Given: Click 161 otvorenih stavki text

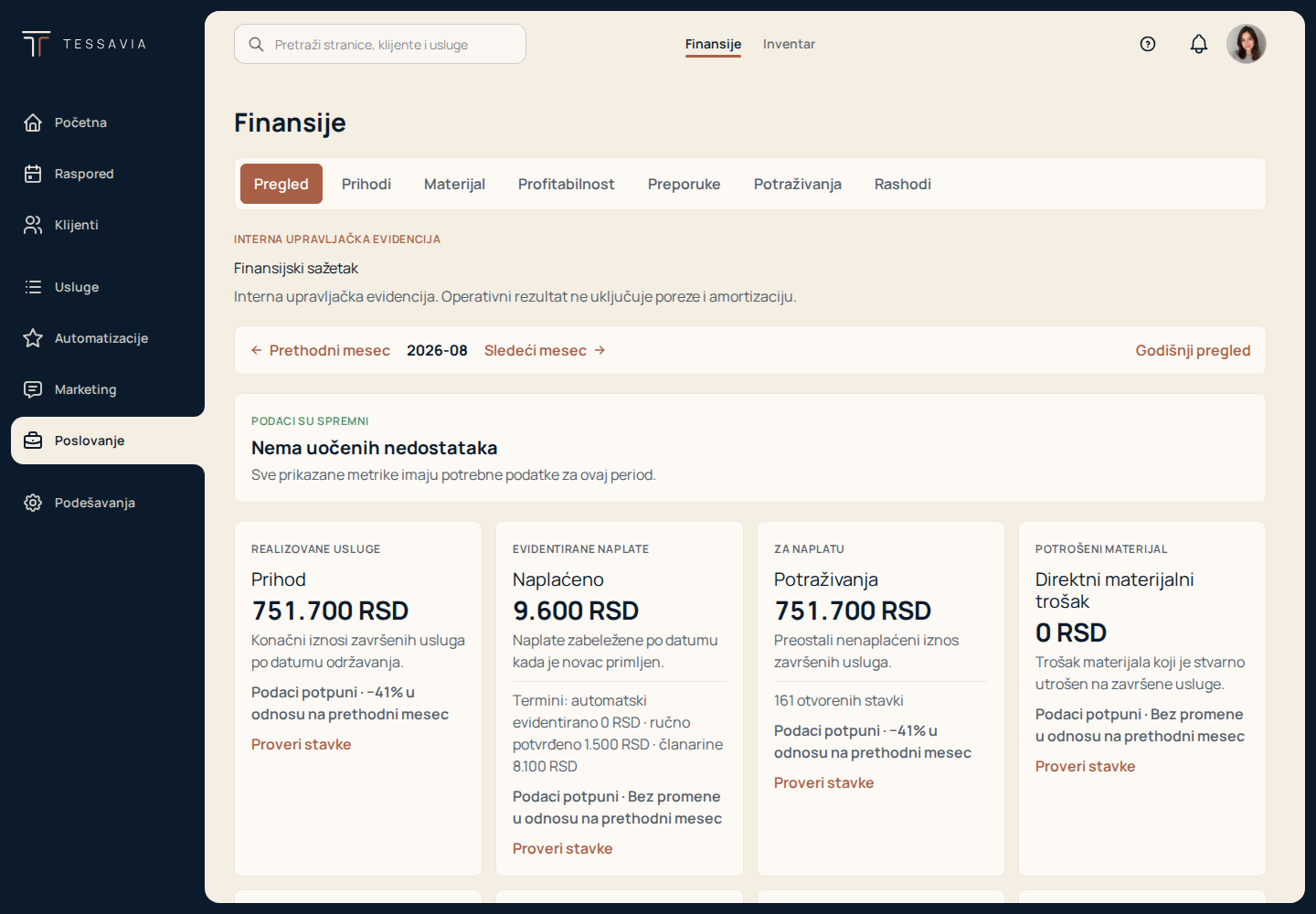Looking at the screenshot, I should pyautogui.click(x=839, y=700).
